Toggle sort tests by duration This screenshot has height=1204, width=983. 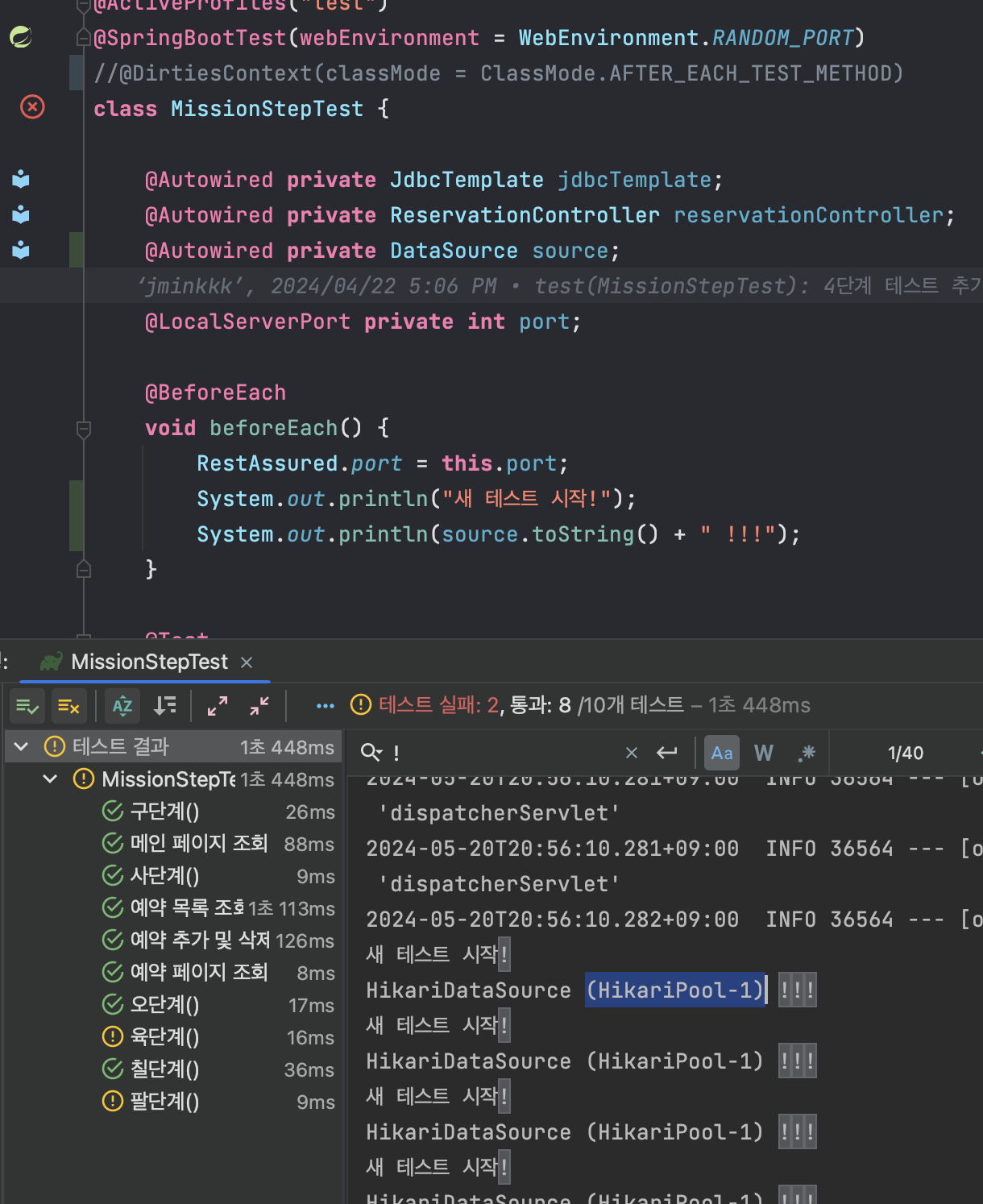[165, 706]
